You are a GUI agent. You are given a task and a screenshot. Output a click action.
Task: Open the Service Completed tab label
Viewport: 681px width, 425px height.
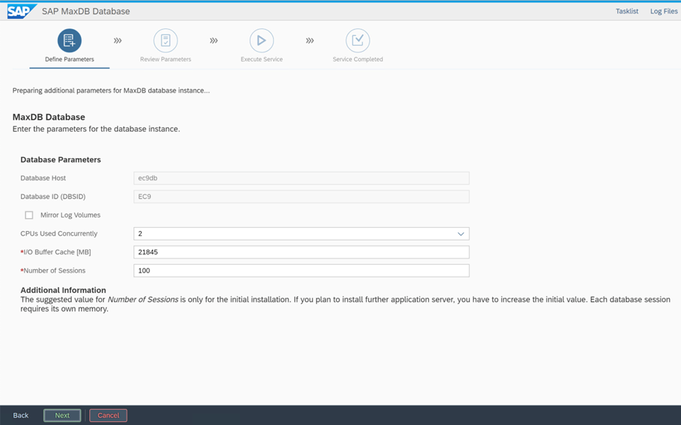point(358,59)
